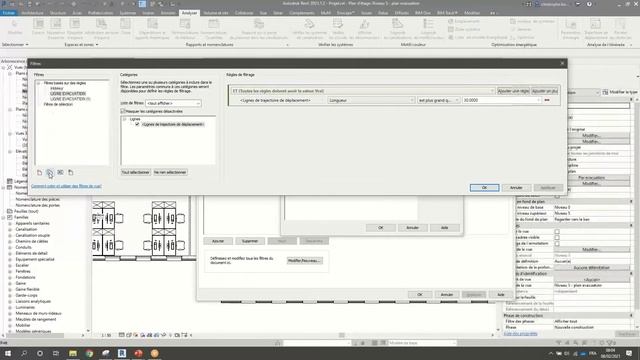Select Mobilier family in project browser

click(23, 325)
